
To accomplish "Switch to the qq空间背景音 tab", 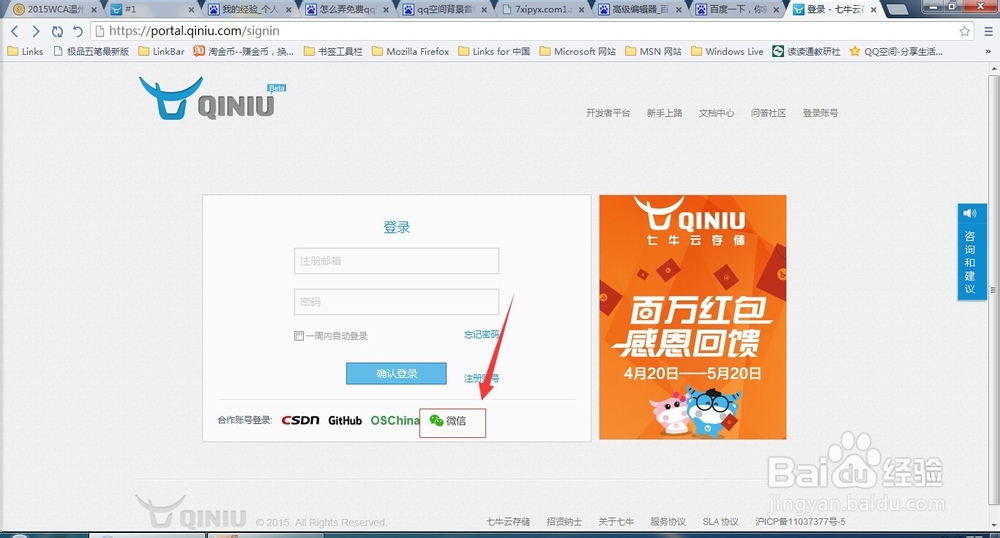I will [x=445, y=10].
